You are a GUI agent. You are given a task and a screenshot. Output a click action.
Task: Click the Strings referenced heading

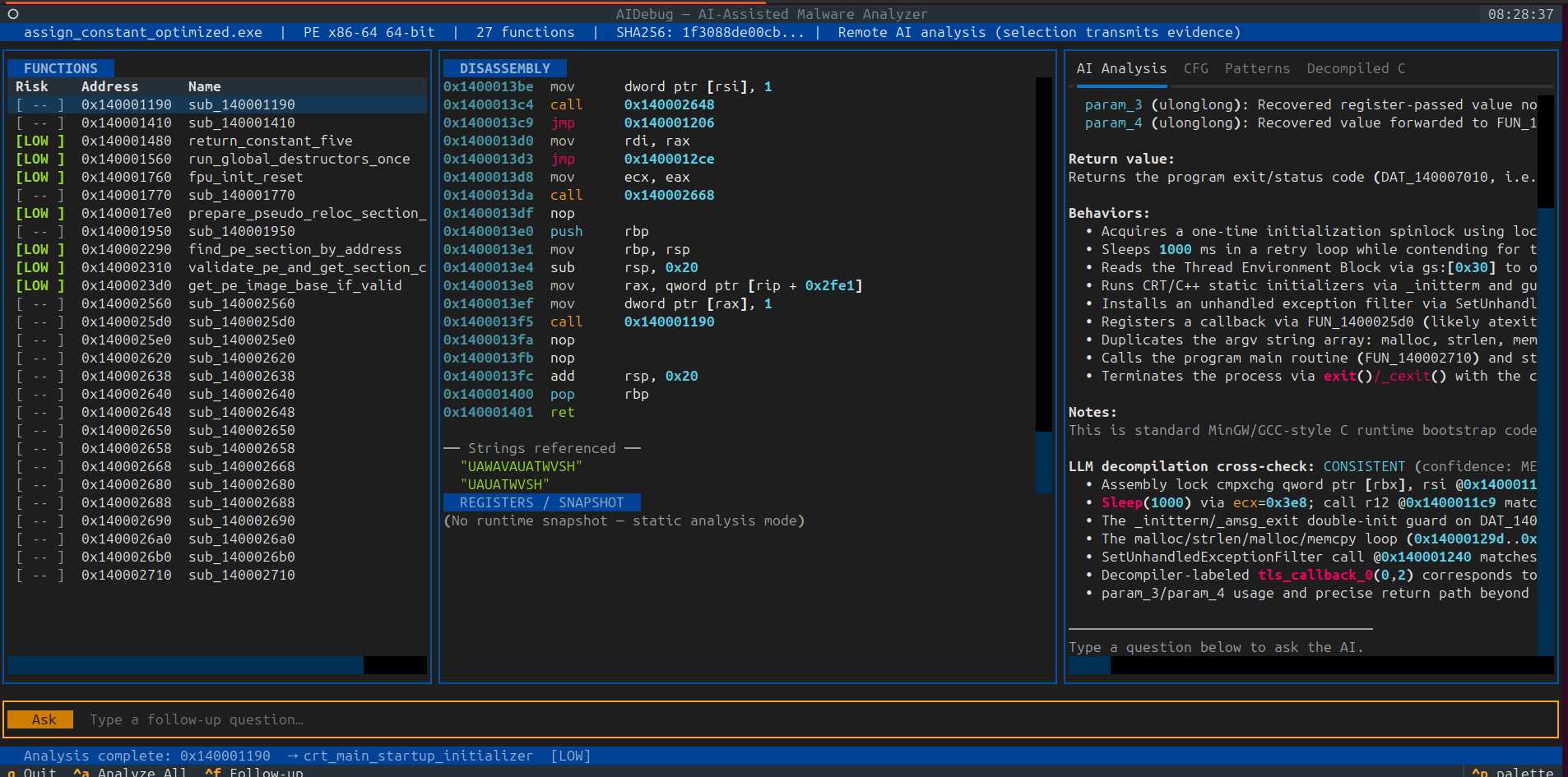541,448
